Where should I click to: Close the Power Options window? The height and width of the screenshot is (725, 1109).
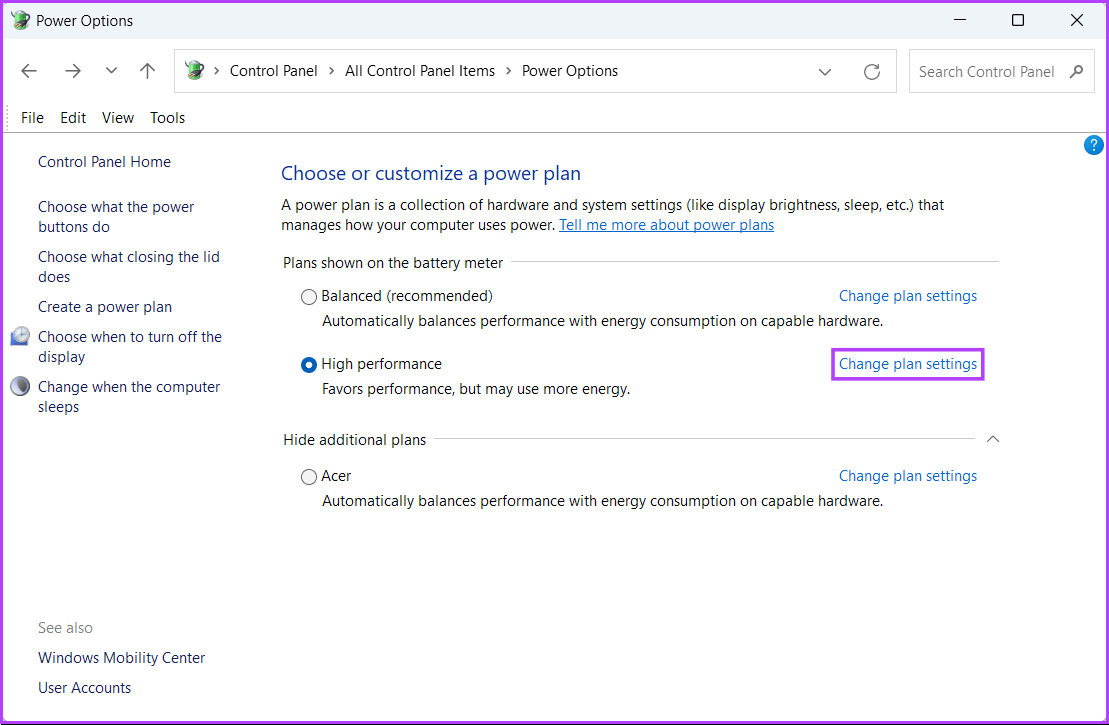1076,20
